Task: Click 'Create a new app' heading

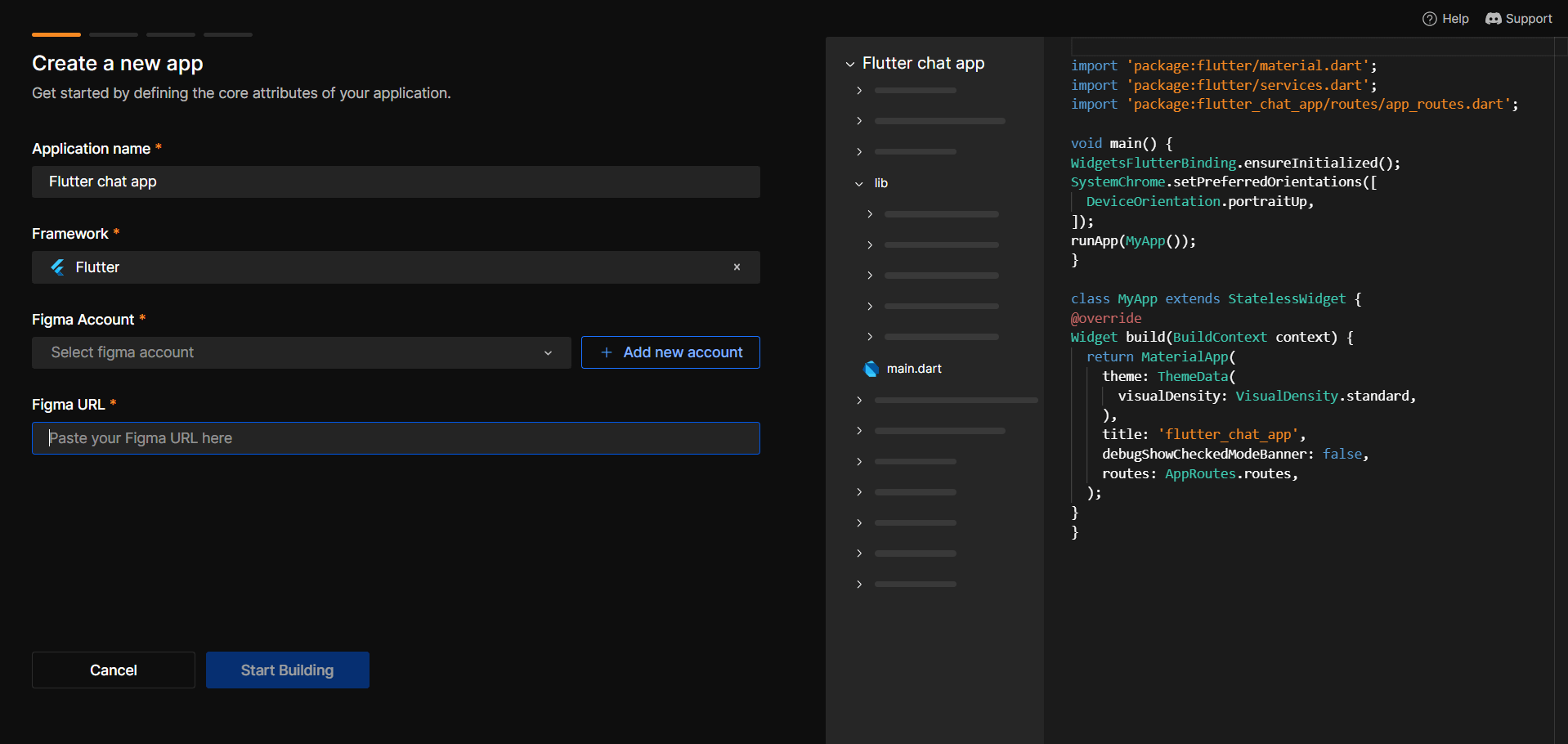Action: (x=118, y=63)
